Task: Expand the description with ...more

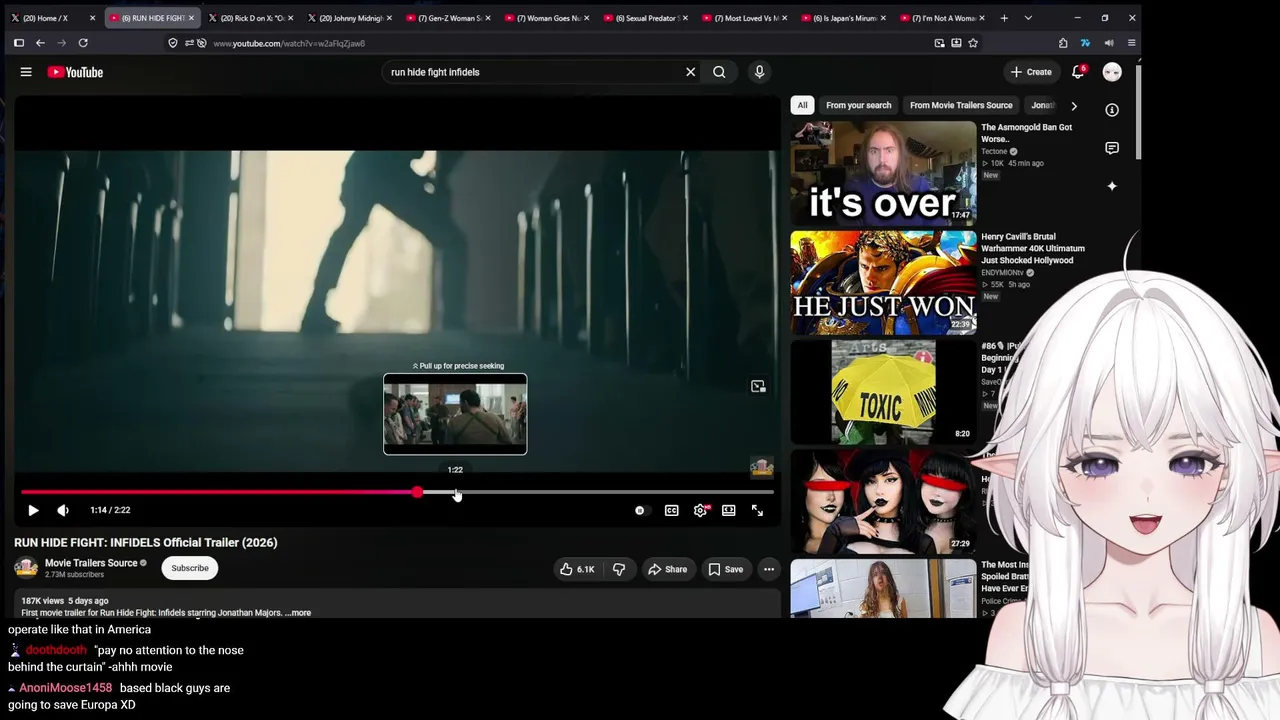Action: tap(298, 613)
